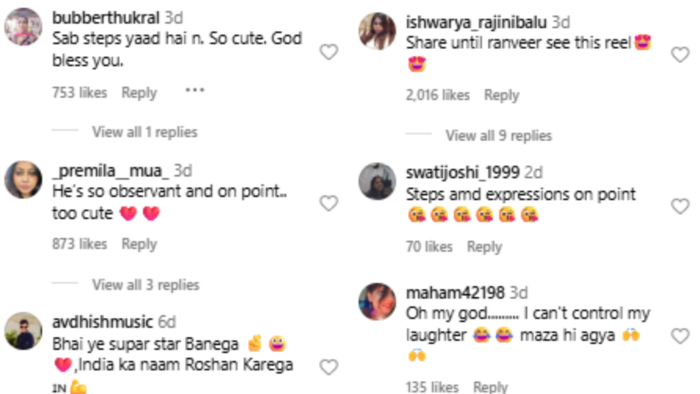
Task: Like ishwarya_rajinibalu's comment with the heart
Action: [680, 55]
